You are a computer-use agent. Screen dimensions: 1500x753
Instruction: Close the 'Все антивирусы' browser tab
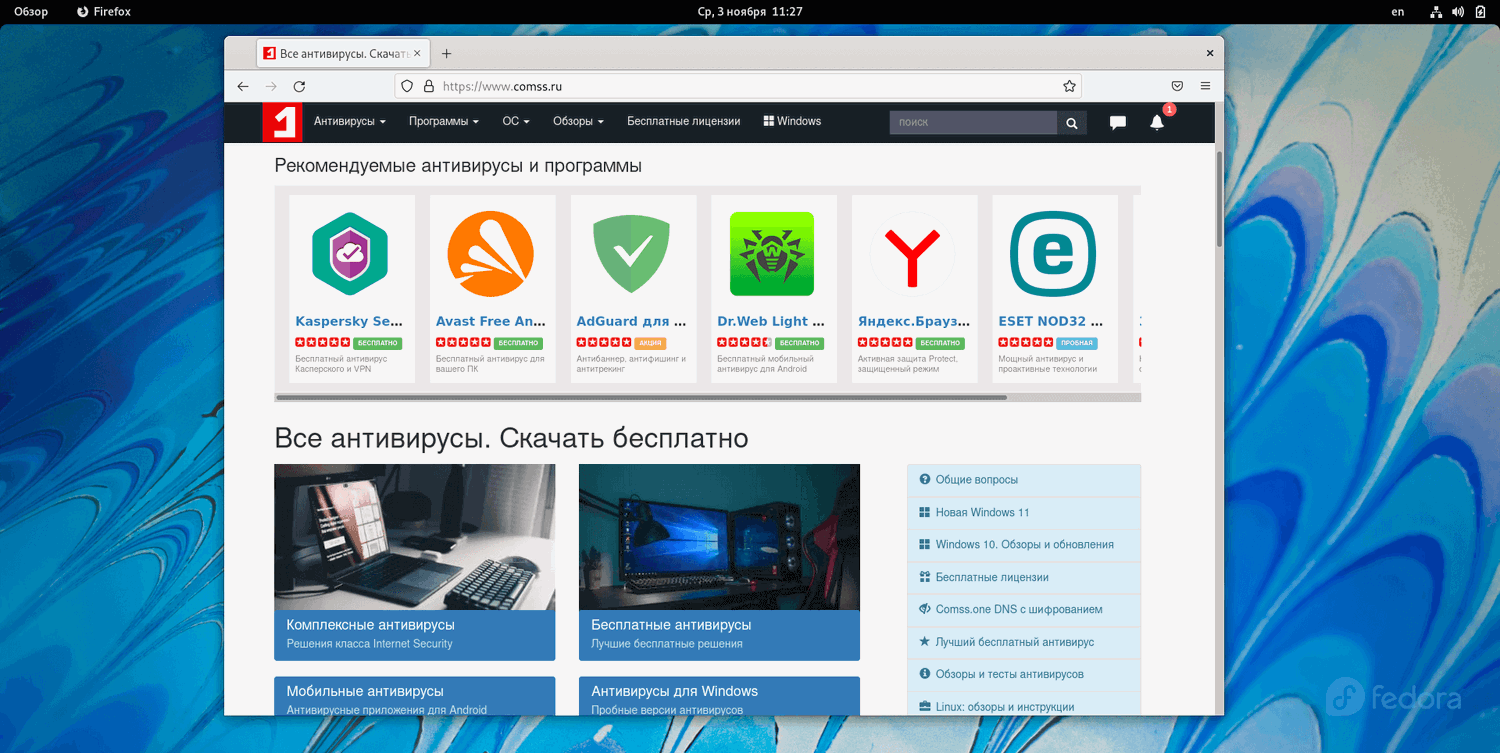tap(418, 54)
